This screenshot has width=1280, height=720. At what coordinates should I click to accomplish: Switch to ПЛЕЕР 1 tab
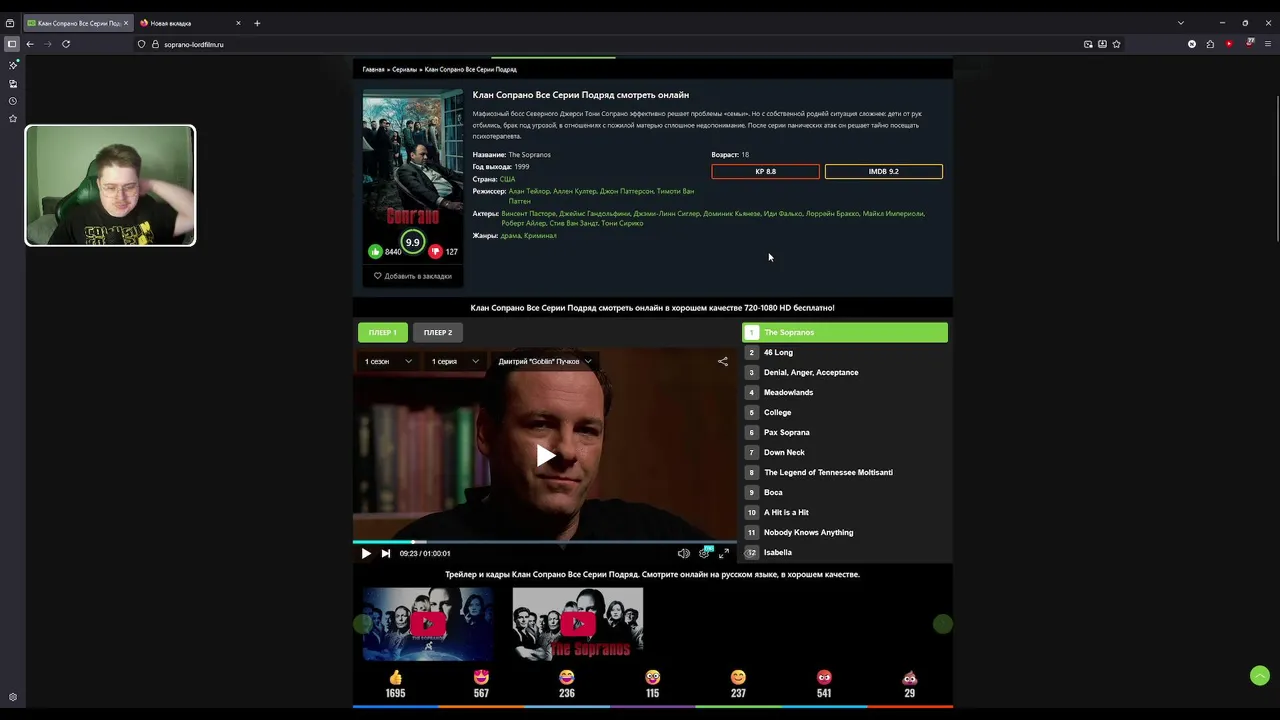pyautogui.click(x=383, y=332)
